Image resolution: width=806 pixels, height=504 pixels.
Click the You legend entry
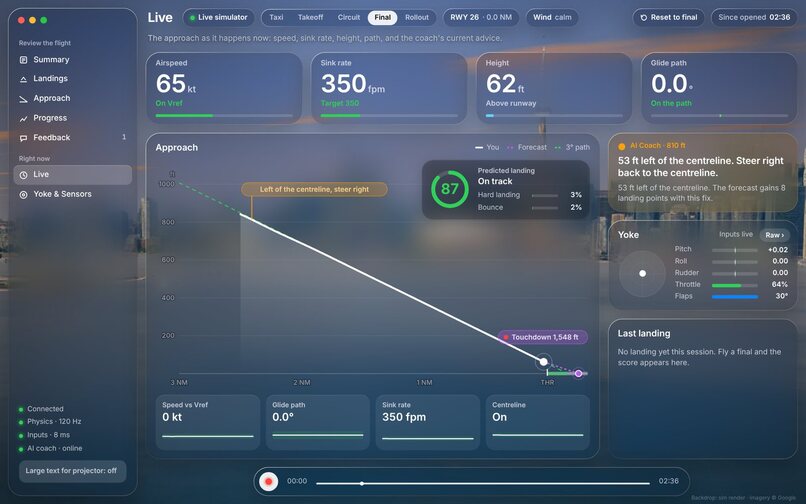pyautogui.click(x=487, y=148)
